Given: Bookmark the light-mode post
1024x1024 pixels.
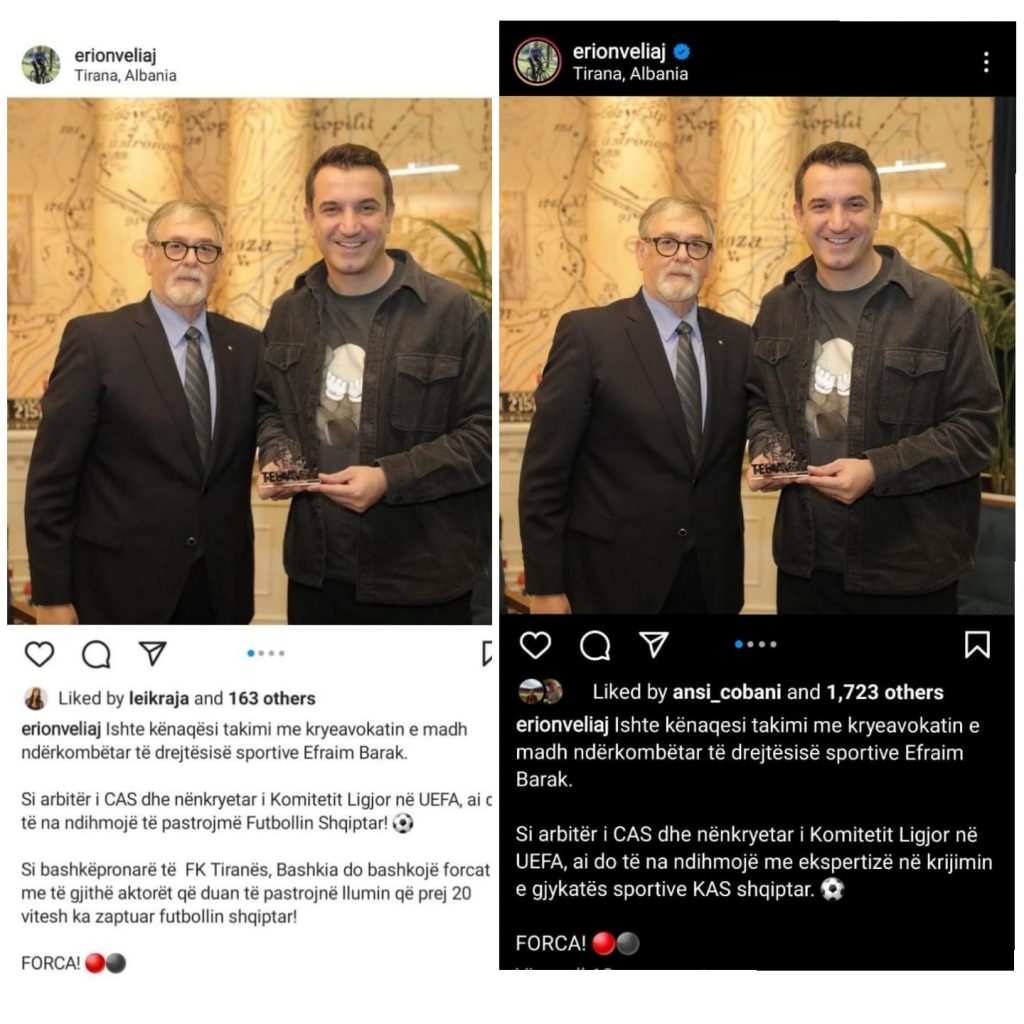Looking at the screenshot, I should point(487,653).
